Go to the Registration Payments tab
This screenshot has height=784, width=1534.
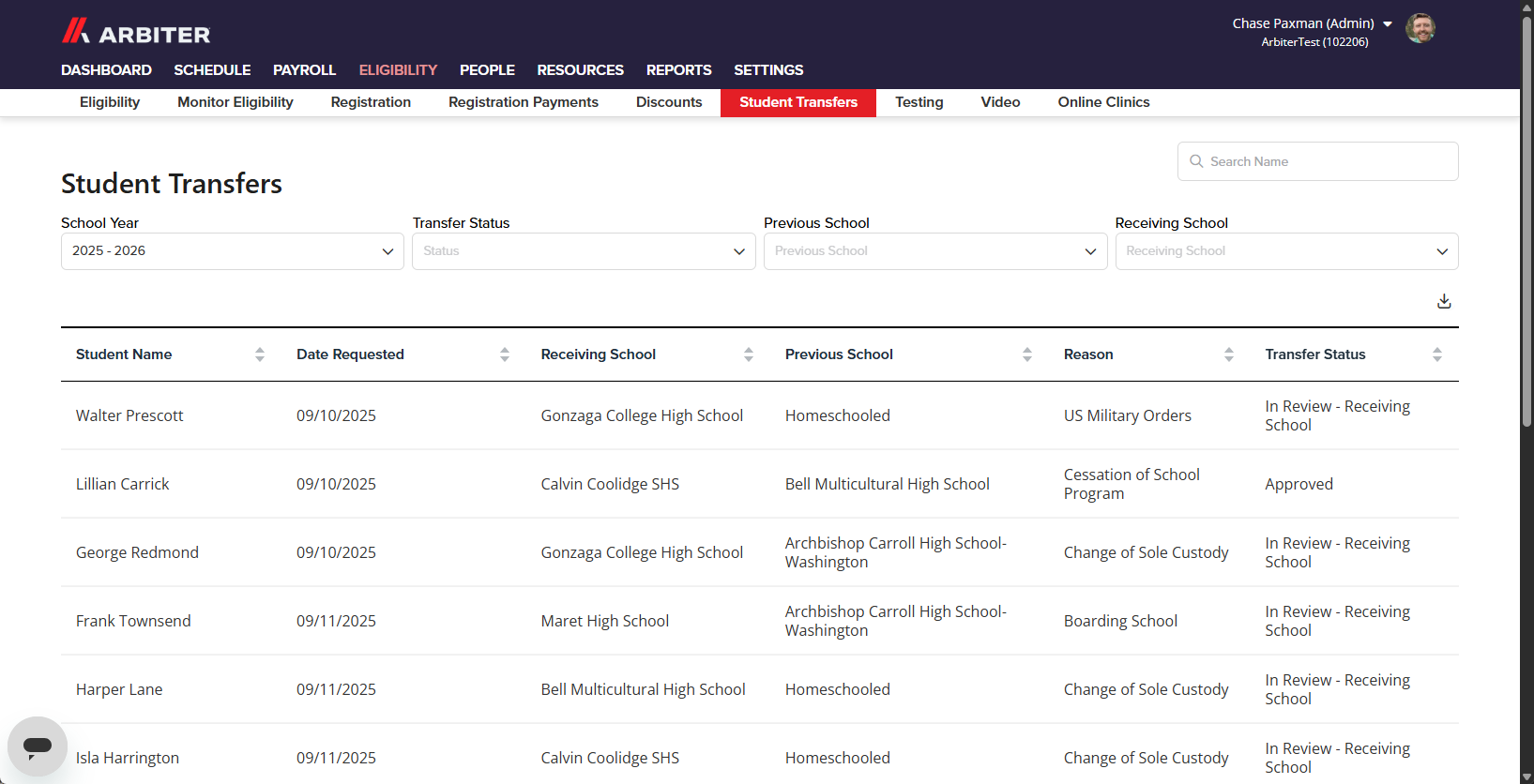pos(524,102)
